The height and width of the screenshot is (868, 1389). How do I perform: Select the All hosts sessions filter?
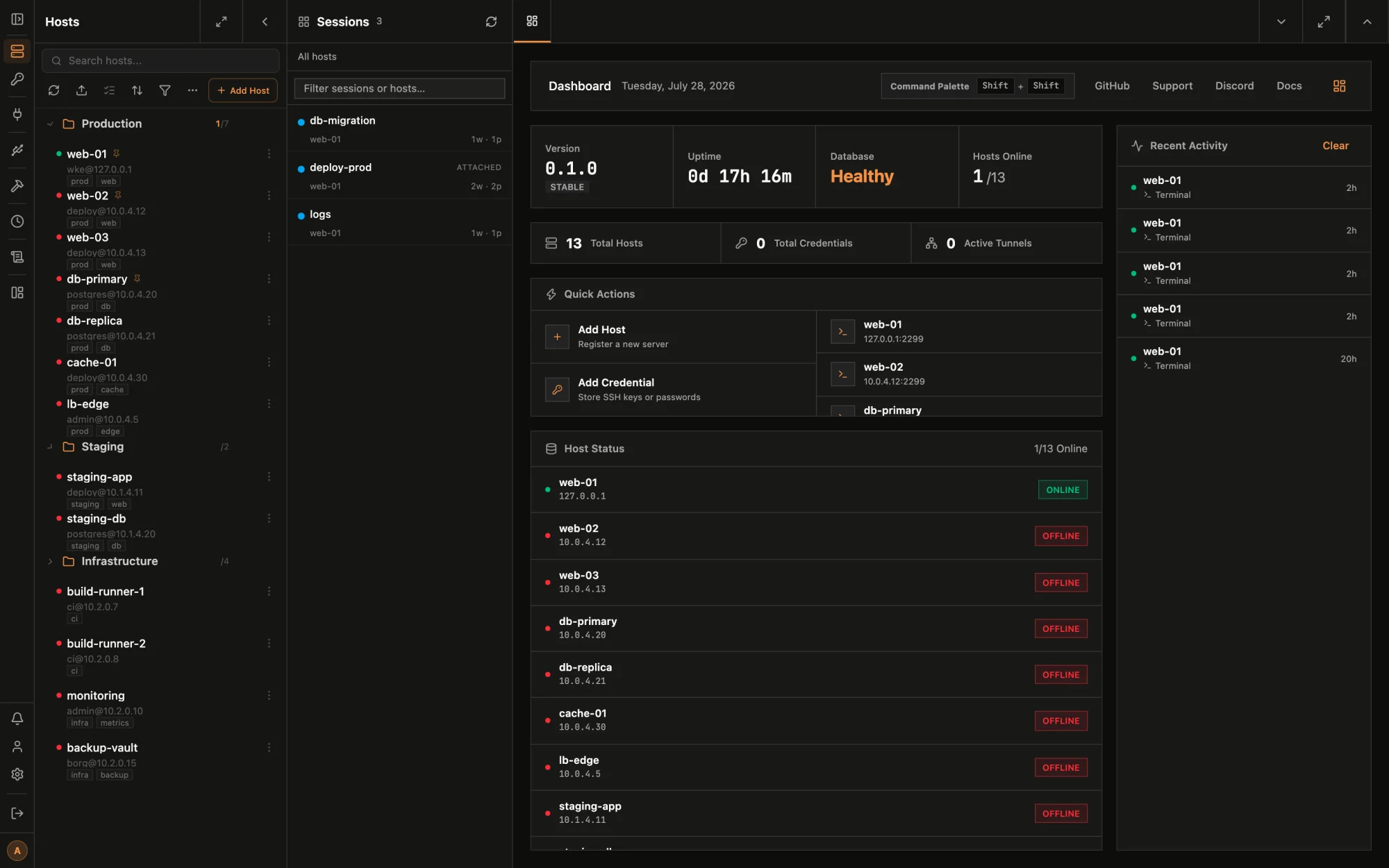(317, 56)
